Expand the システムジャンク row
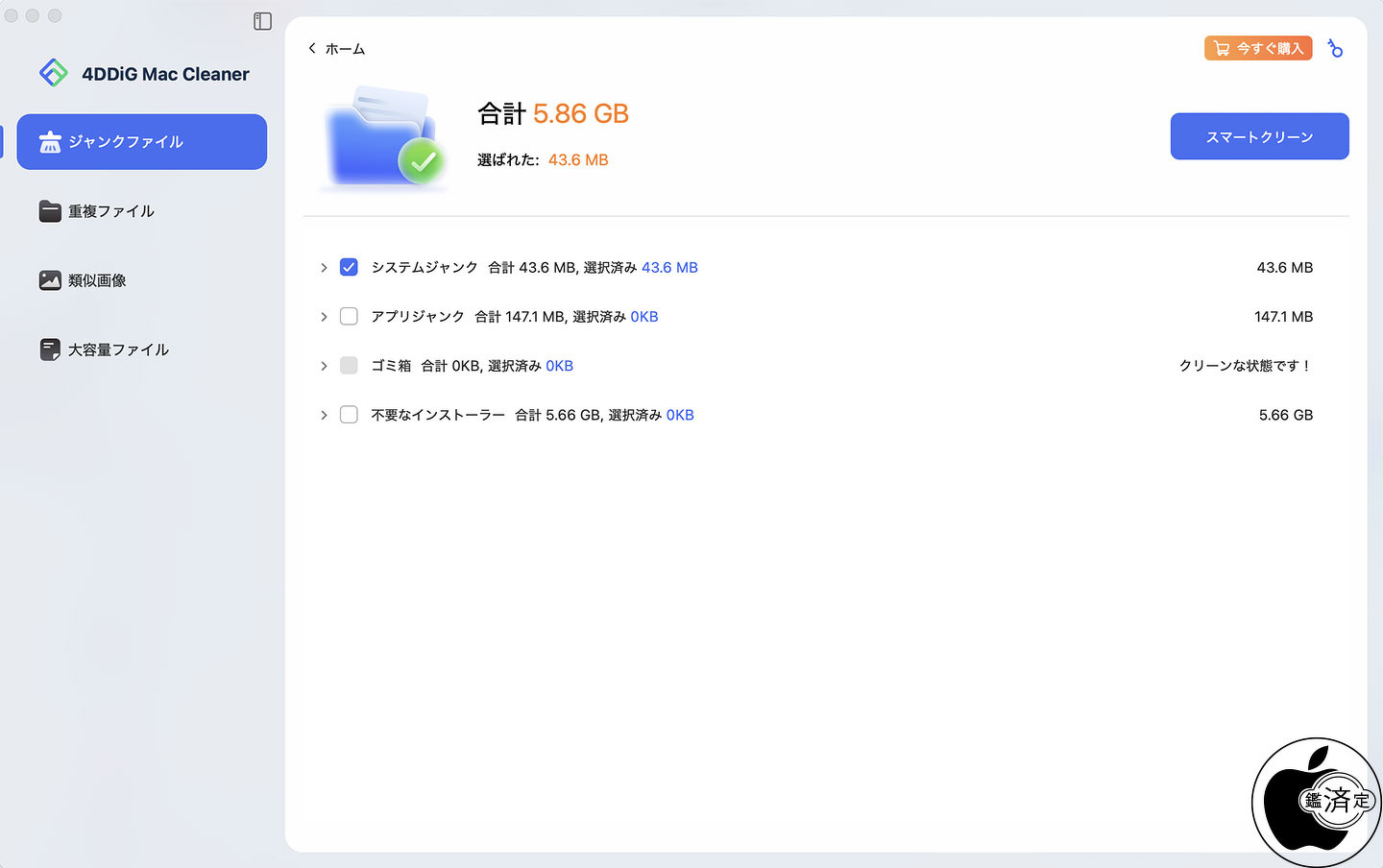Image resolution: width=1383 pixels, height=868 pixels. click(324, 268)
